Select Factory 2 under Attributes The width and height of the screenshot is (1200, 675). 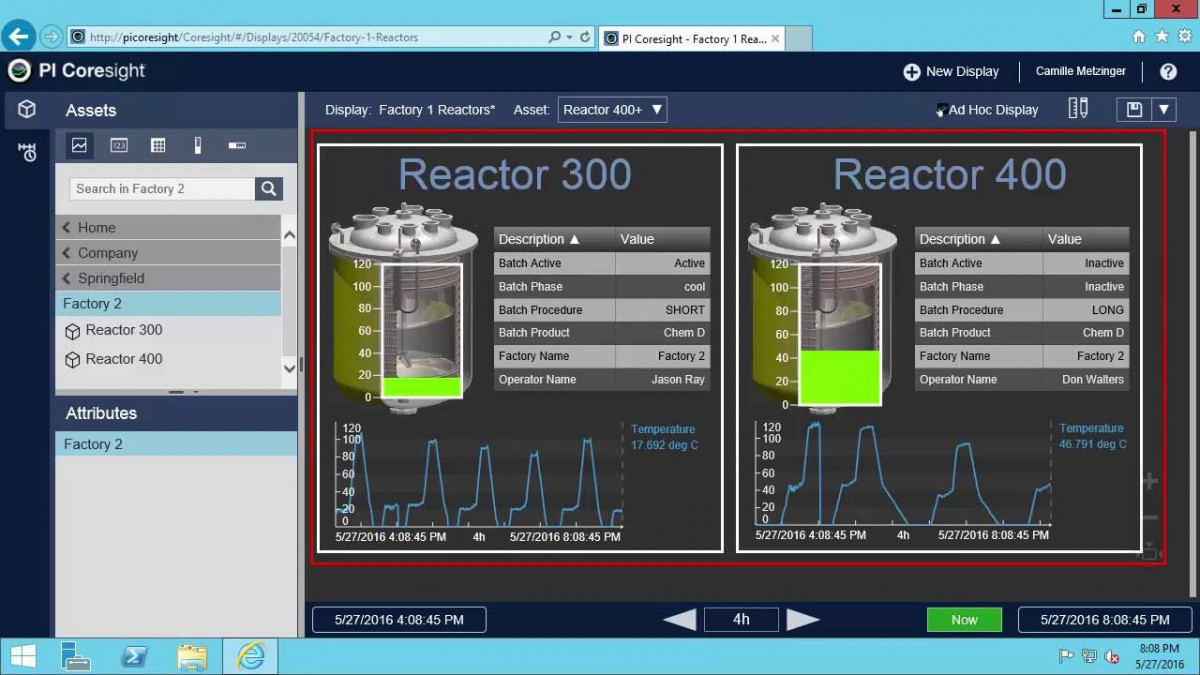pos(176,444)
